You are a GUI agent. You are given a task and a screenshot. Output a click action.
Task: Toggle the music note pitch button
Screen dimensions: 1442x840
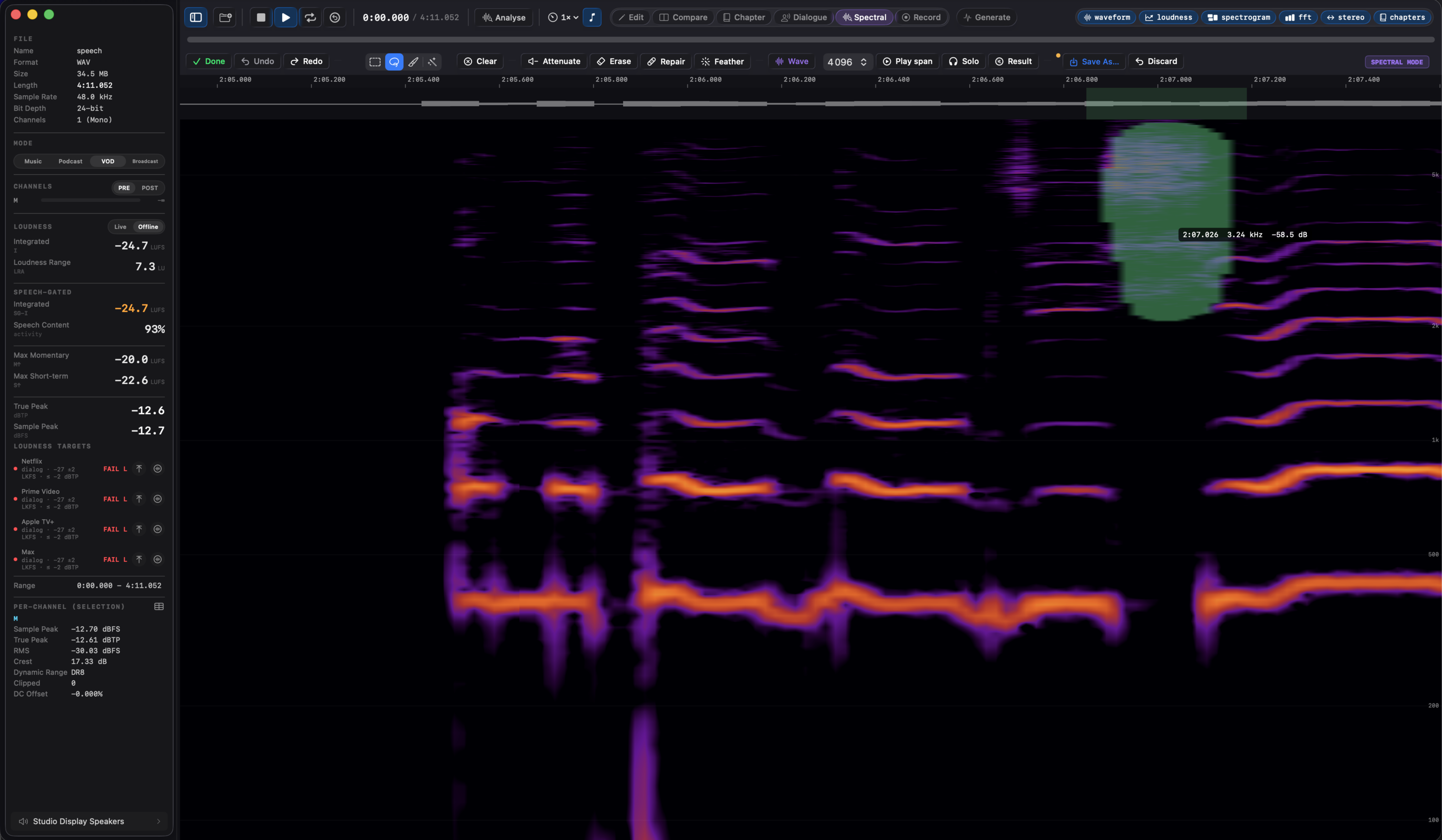coord(592,17)
